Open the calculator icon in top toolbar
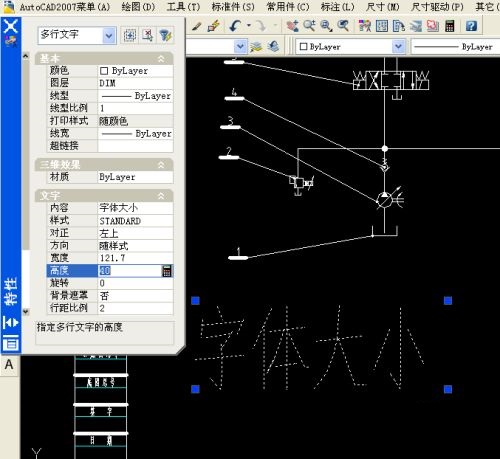500x459 pixels. tap(450, 26)
